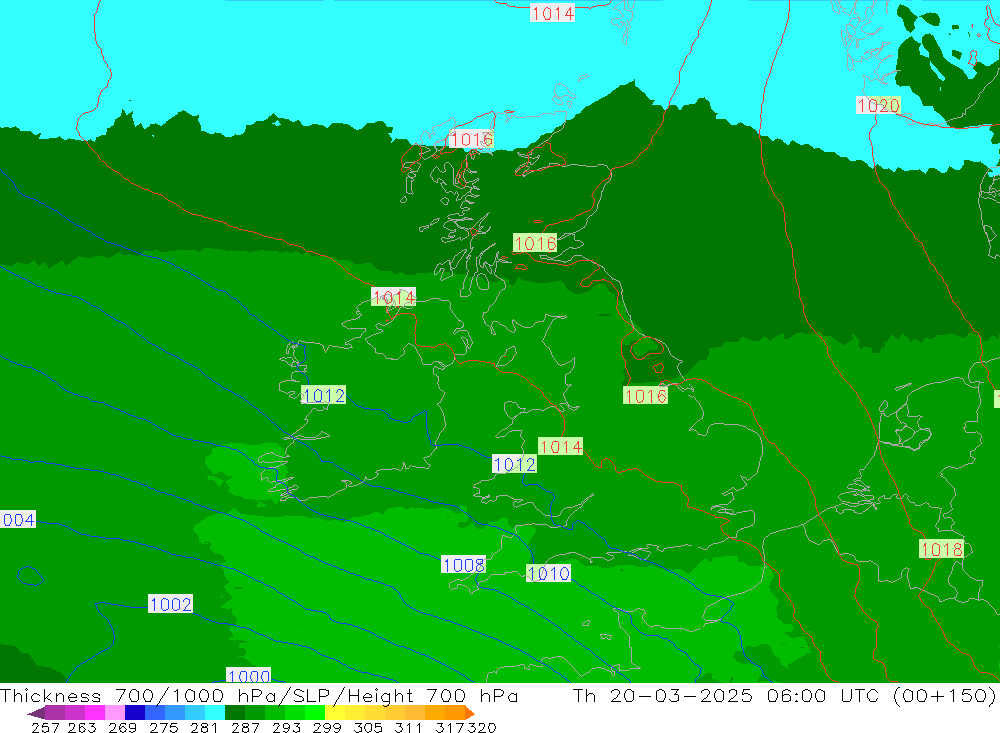The height and width of the screenshot is (733, 1000).
Task: Click legend value 269
Action: pos(122,727)
